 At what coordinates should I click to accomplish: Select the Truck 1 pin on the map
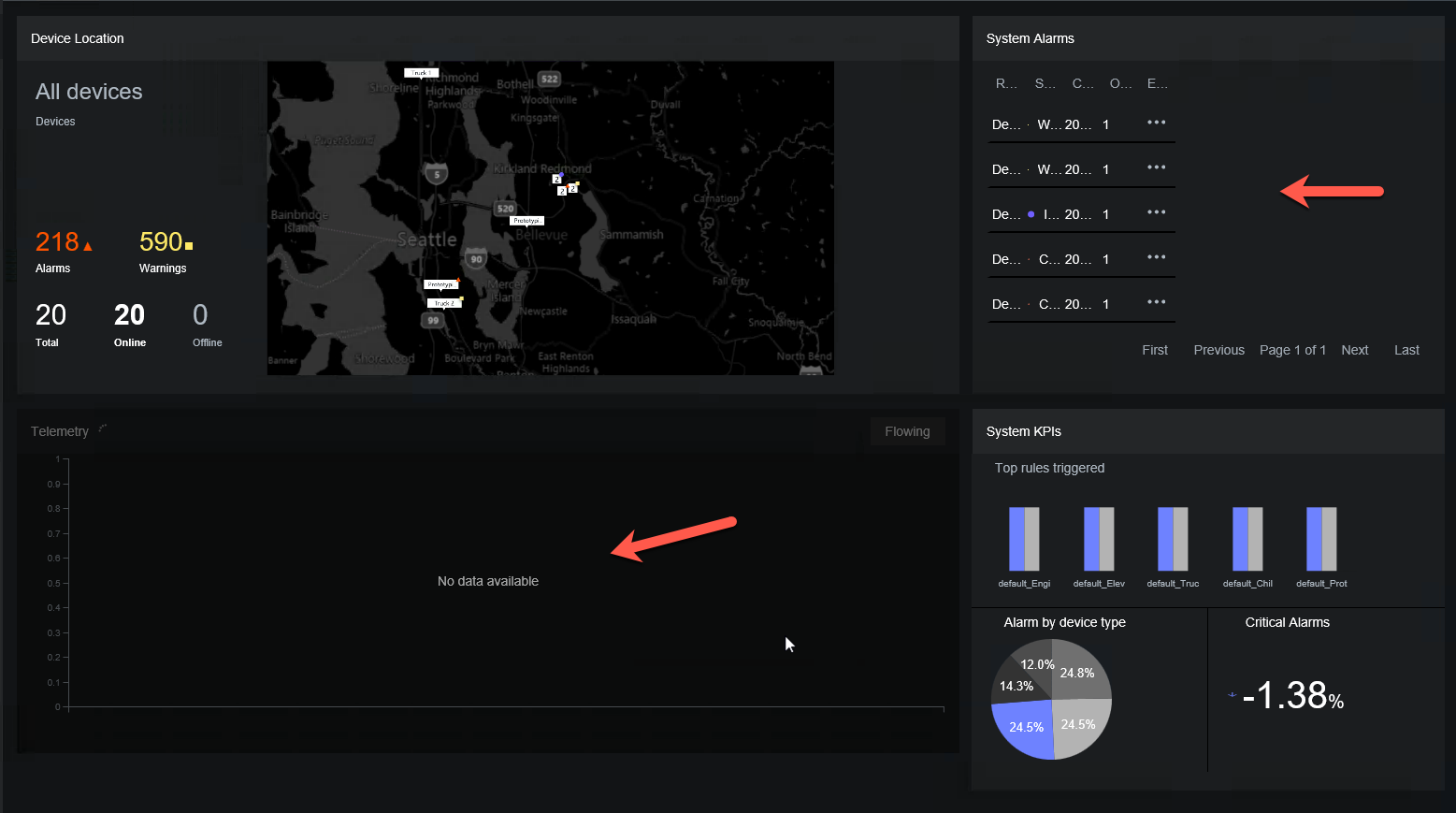coord(420,72)
